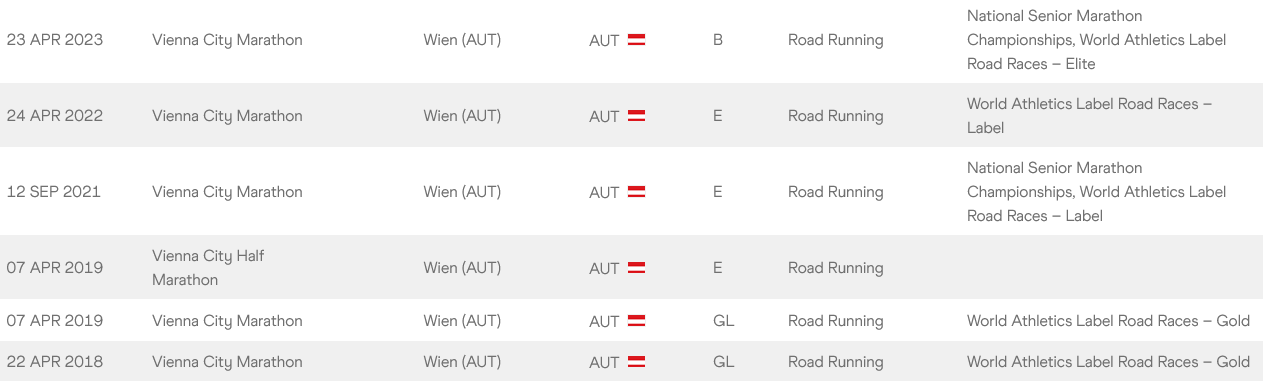Screen dimensions: 1263x381
Task: Click the Austria flag in the 12 SEP 2021 row
Action: (636, 192)
